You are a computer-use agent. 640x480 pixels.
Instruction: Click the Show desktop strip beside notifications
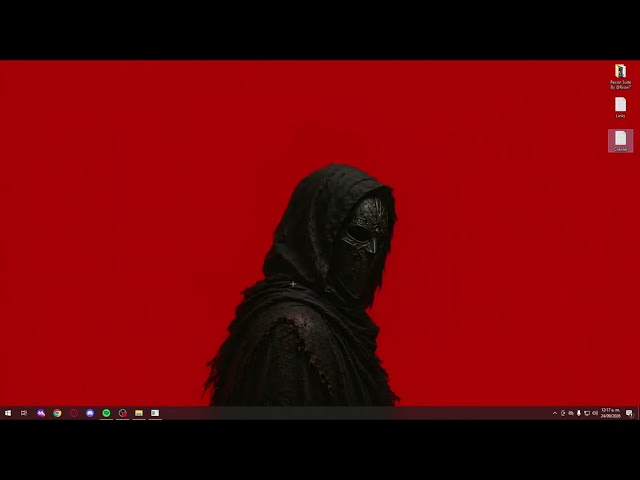pyautogui.click(x=638, y=413)
